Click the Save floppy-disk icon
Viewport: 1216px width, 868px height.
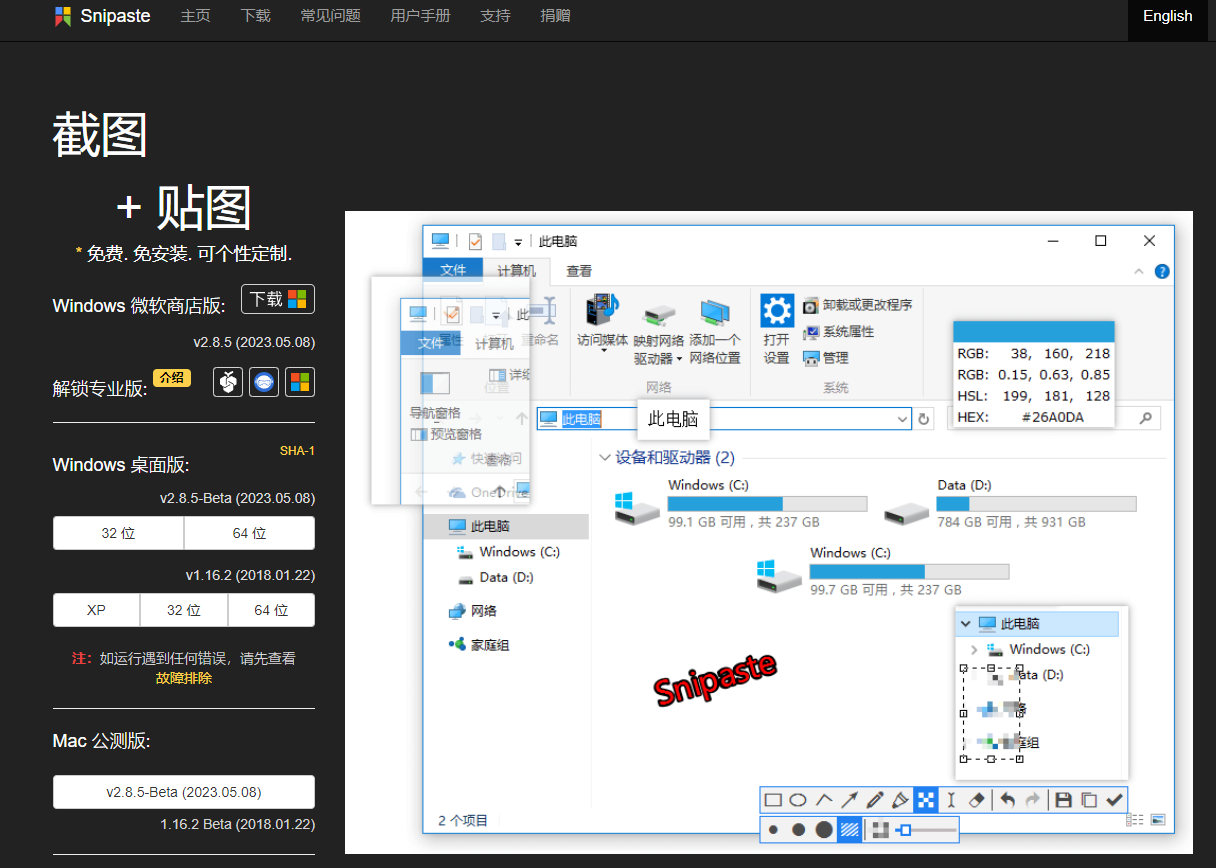(x=1064, y=800)
